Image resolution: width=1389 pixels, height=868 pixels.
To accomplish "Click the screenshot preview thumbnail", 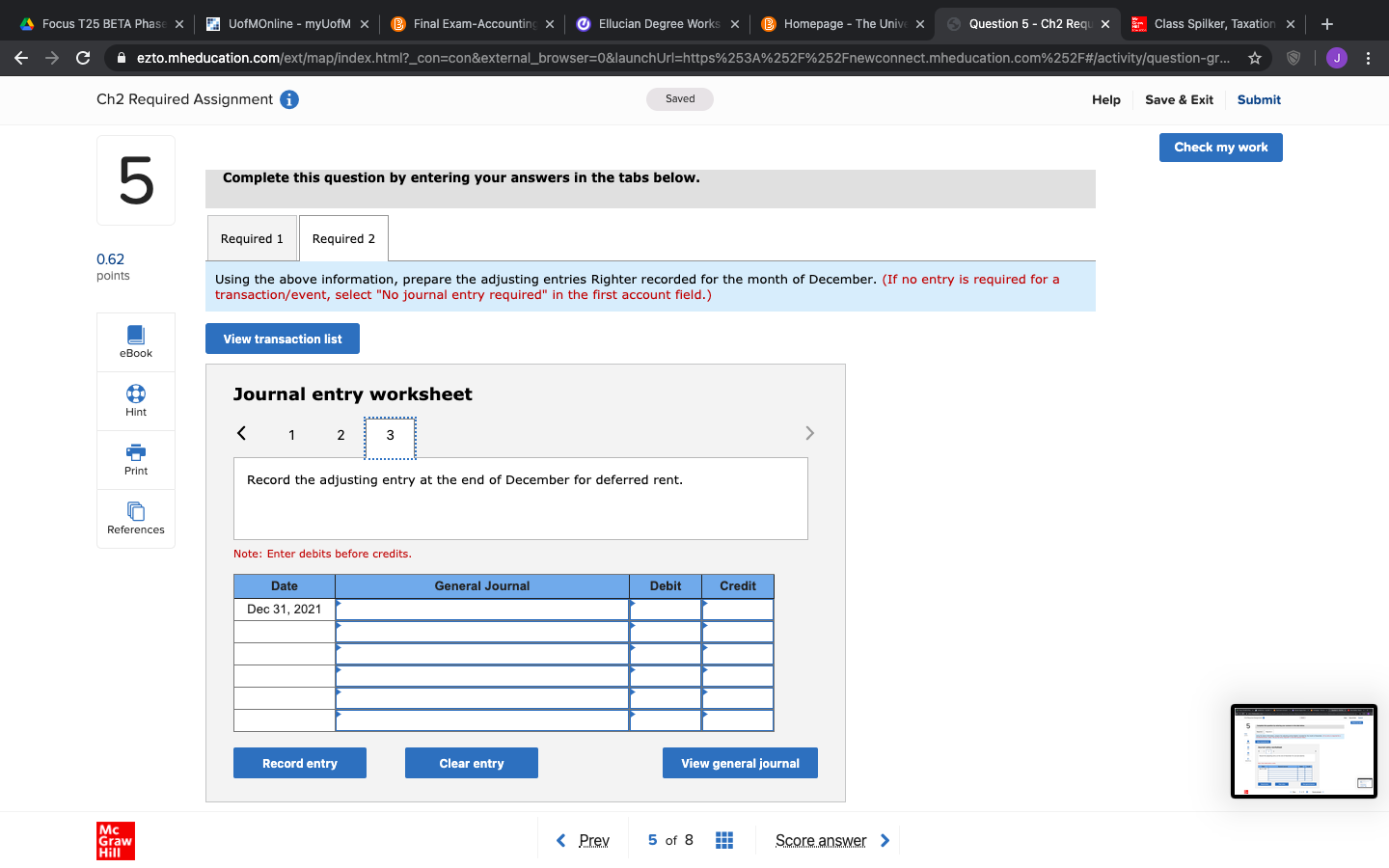I will [x=1304, y=751].
